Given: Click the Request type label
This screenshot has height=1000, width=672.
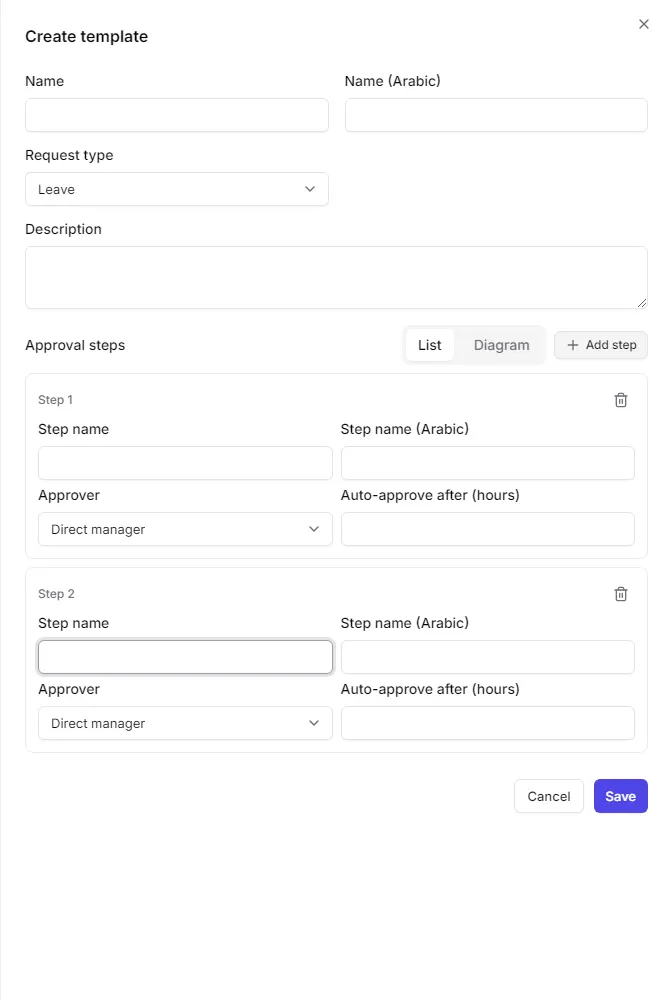Looking at the screenshot, I should click(x=69, y=155).
